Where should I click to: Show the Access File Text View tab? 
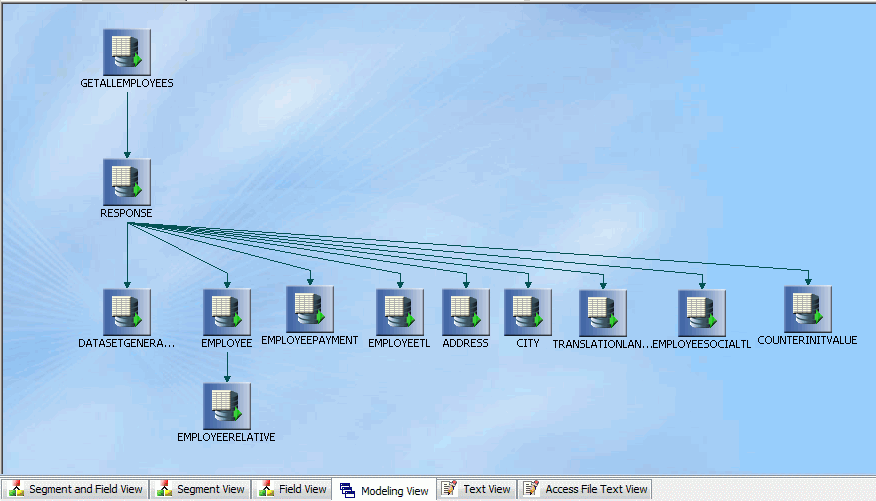click(x=585, y=490)
